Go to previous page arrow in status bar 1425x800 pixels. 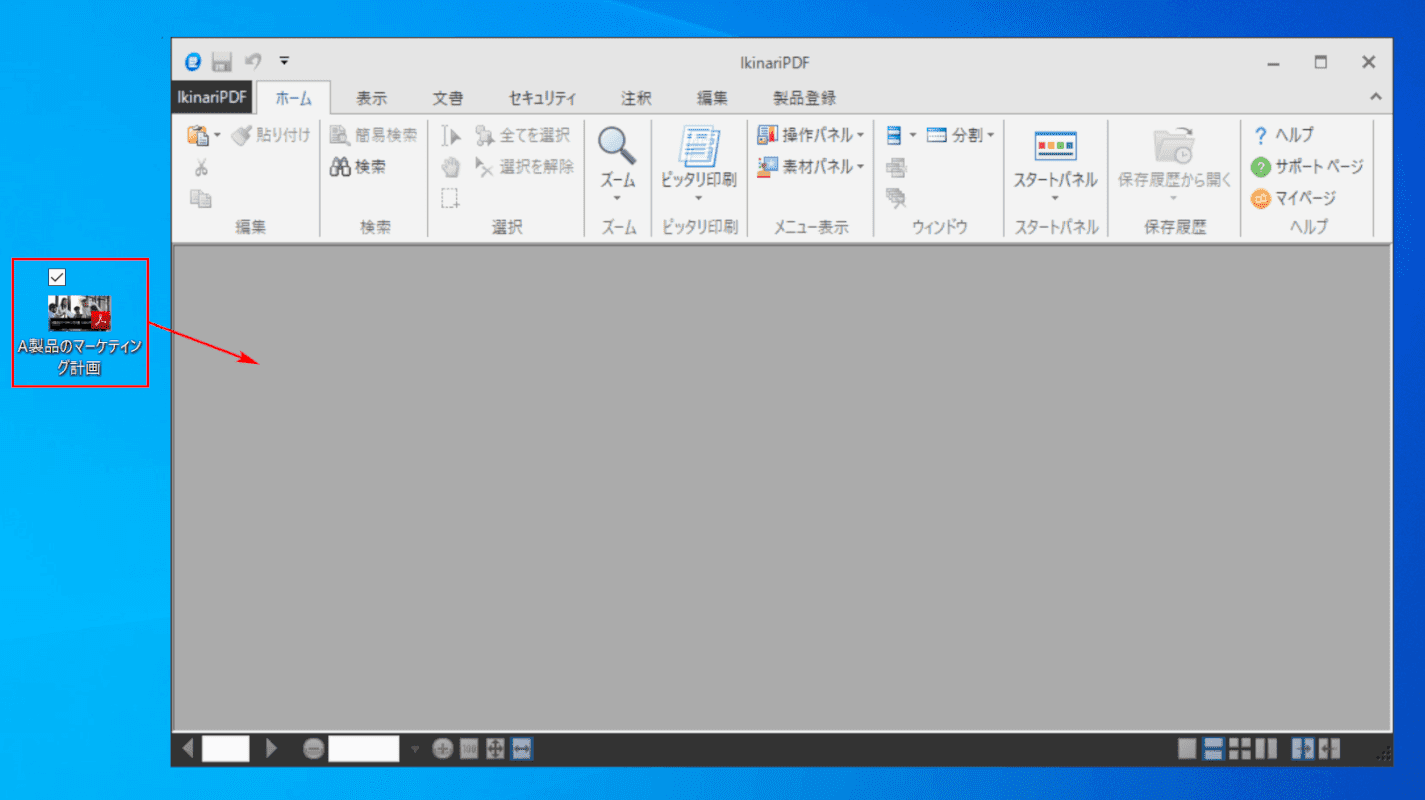pos(189,748)
